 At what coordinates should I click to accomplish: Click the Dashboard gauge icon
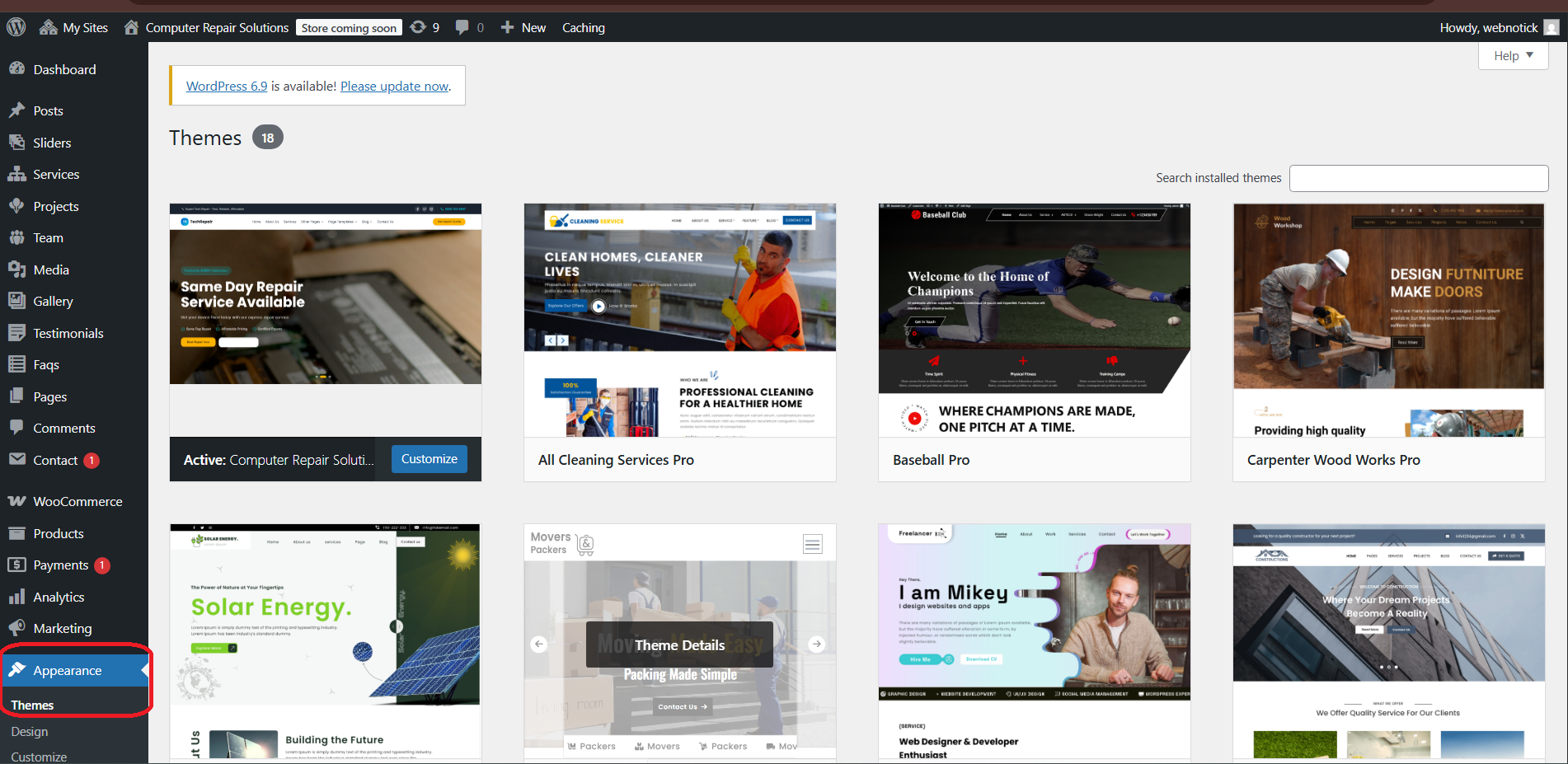16,69
